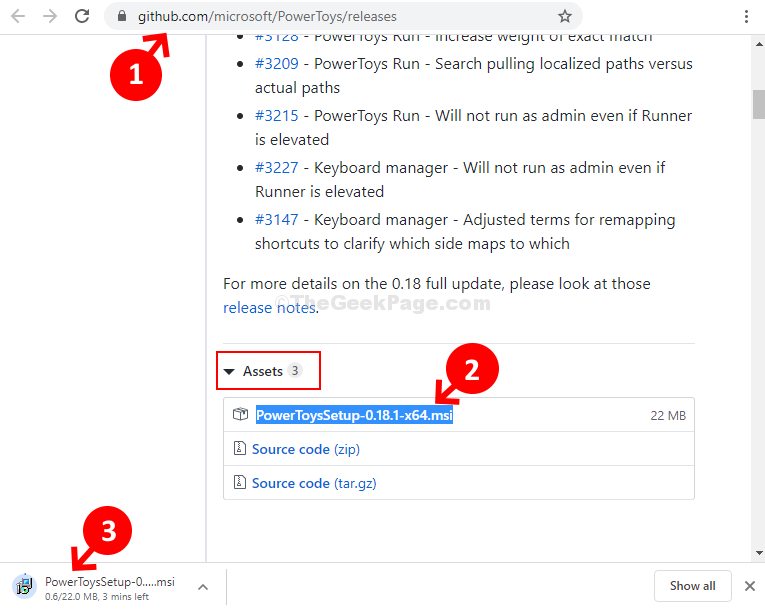The image size is (765, 609).
Task: Open the release notes link
Action: tap(270, 308)
